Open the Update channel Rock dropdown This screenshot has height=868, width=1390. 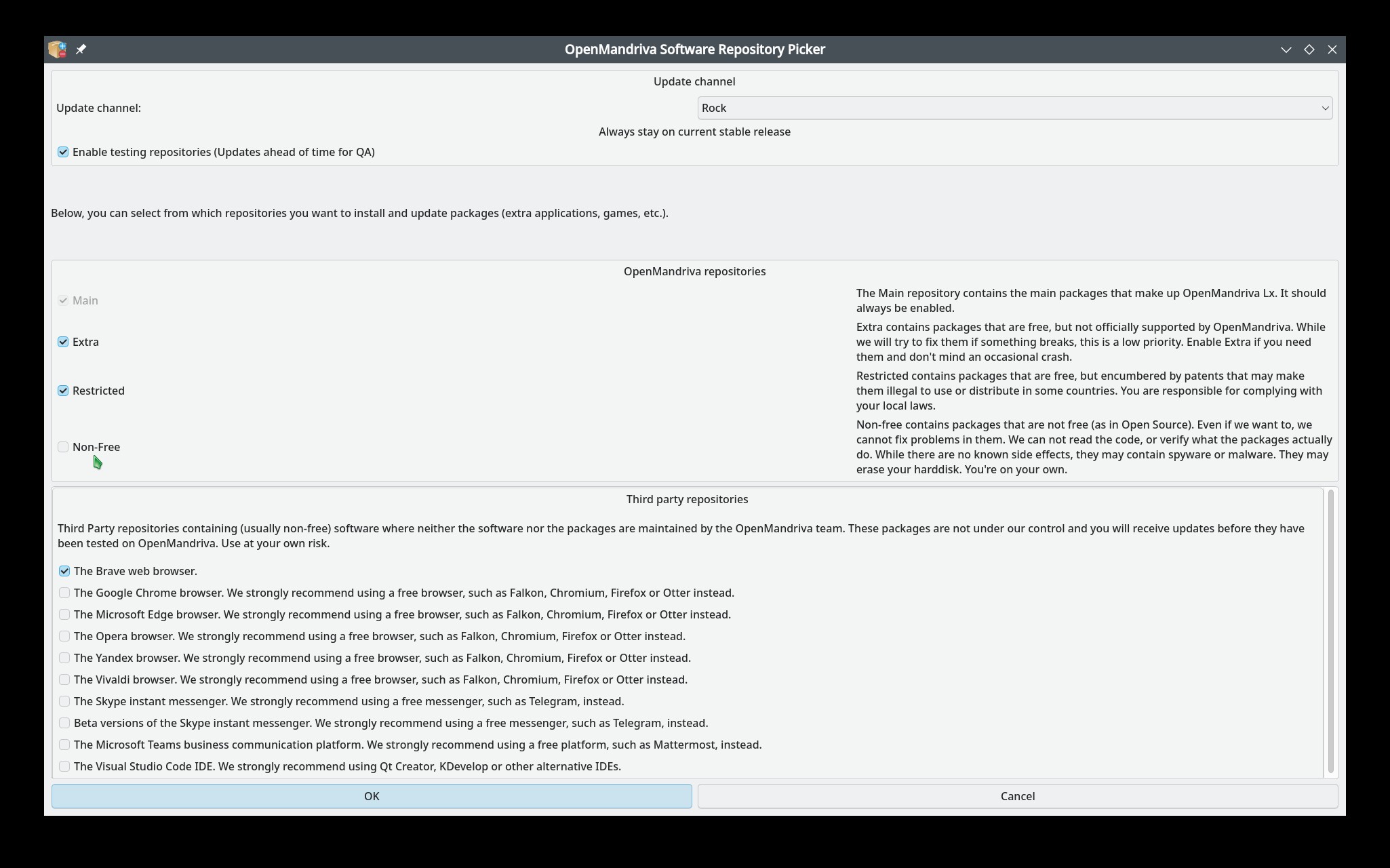pyautogui.click(x=1014, y=108)
